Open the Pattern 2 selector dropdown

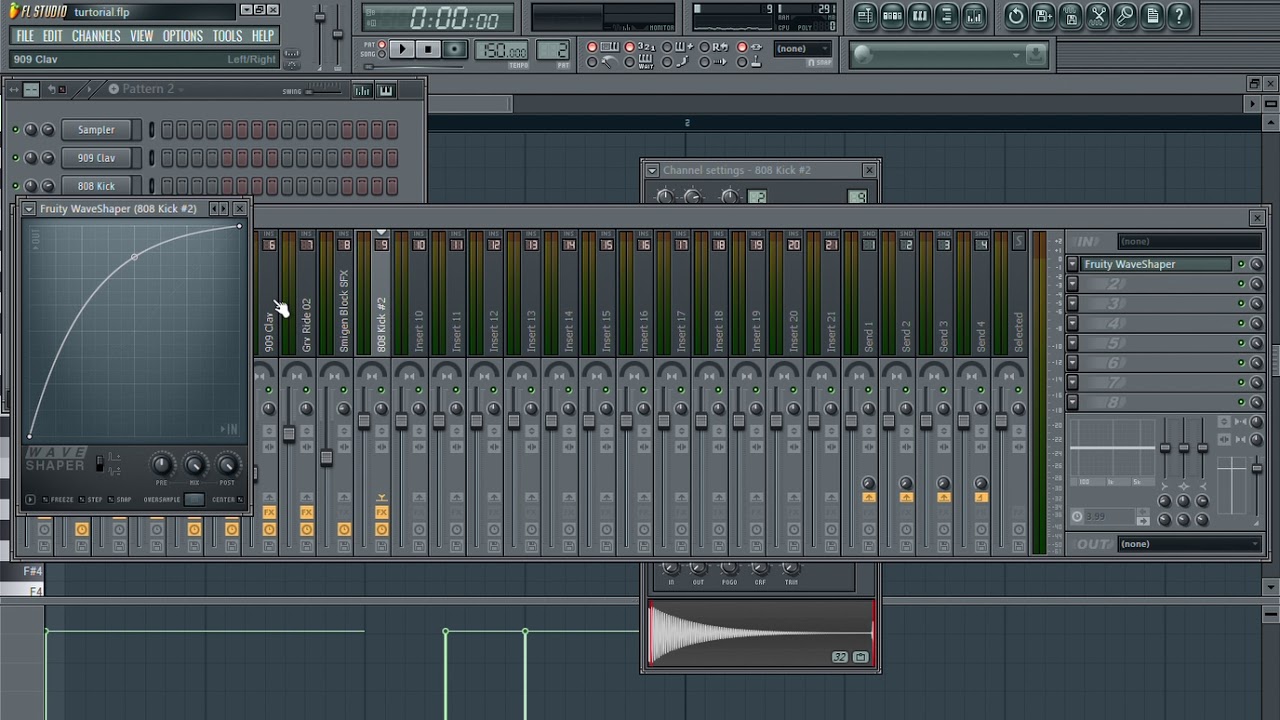tap(150, 89)
